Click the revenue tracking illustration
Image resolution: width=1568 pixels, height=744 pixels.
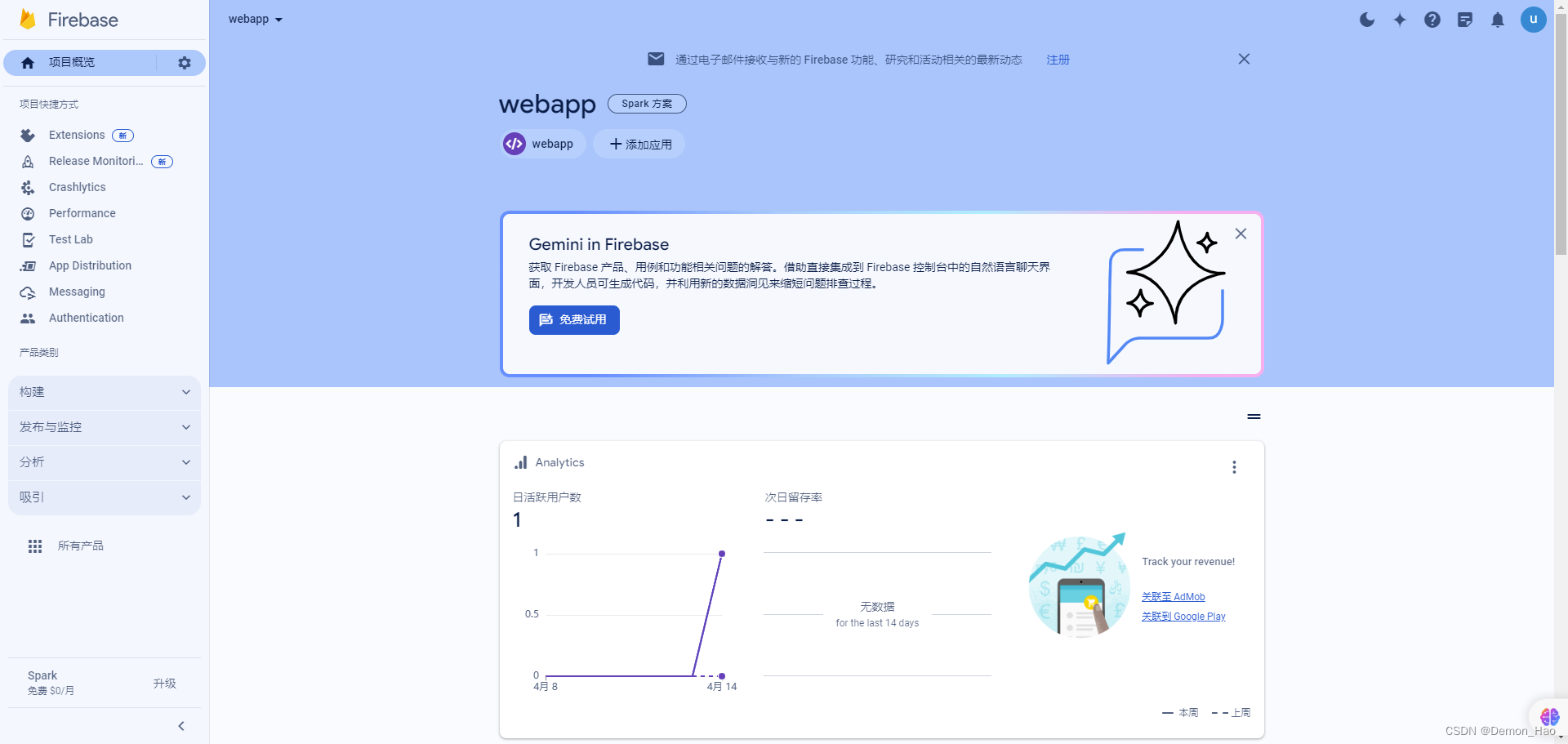(1080, 585)
